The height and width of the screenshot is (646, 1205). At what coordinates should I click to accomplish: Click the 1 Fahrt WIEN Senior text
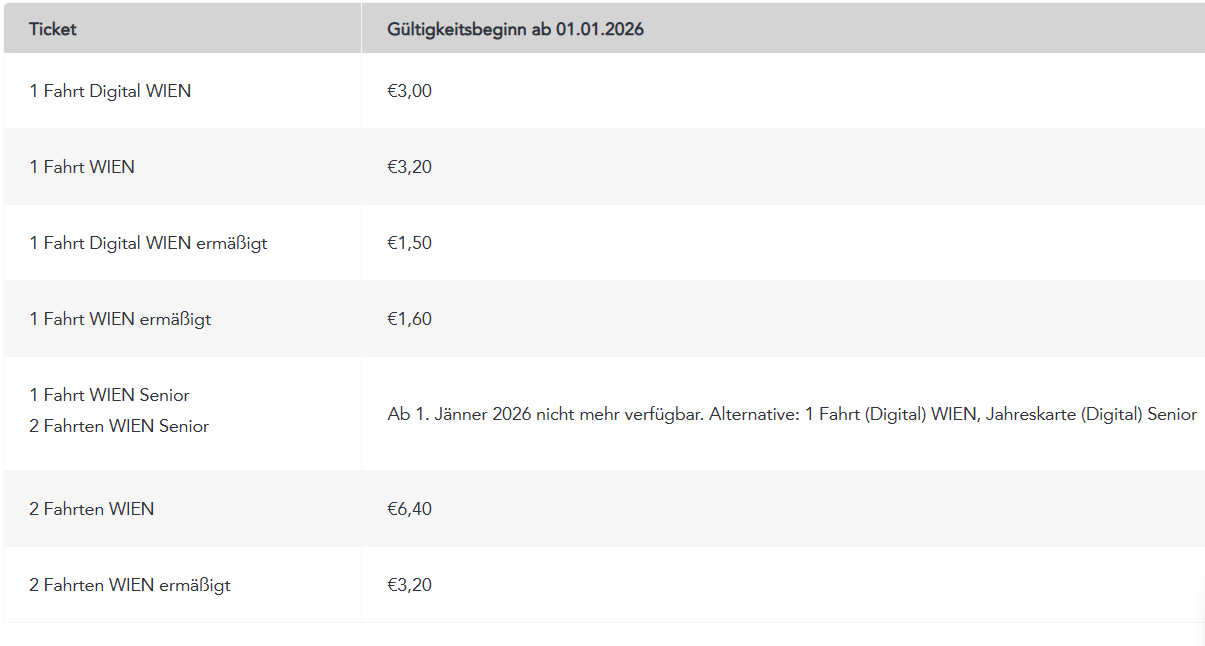109,395
